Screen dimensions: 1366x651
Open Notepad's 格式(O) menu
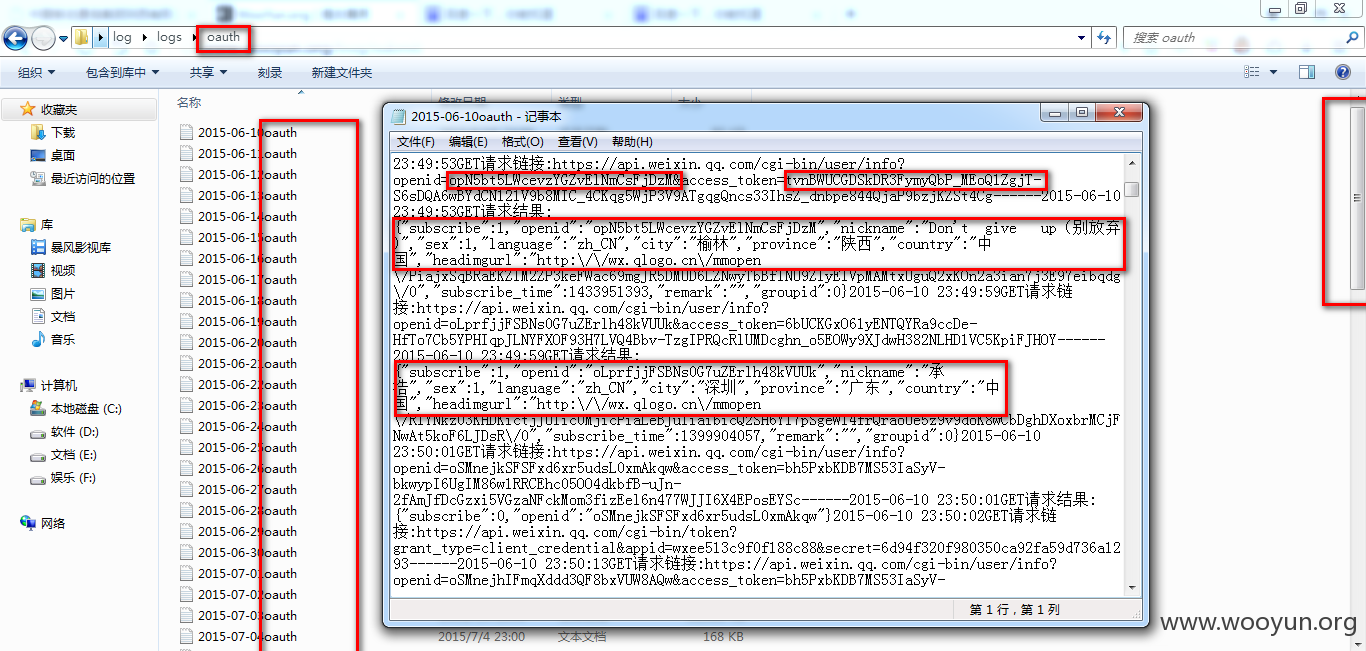523,142
